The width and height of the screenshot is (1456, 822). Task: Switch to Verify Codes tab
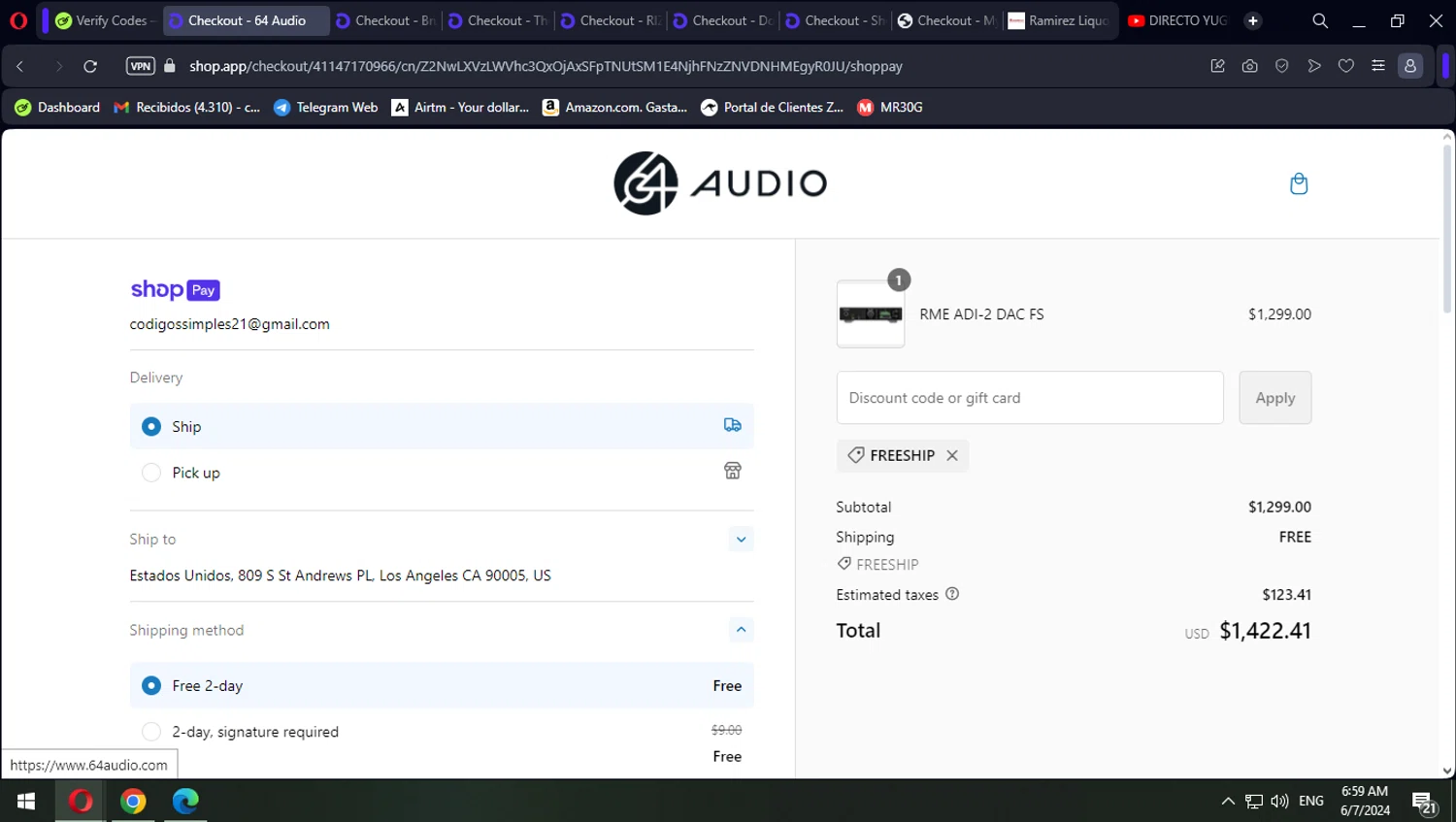pos(104,20)
